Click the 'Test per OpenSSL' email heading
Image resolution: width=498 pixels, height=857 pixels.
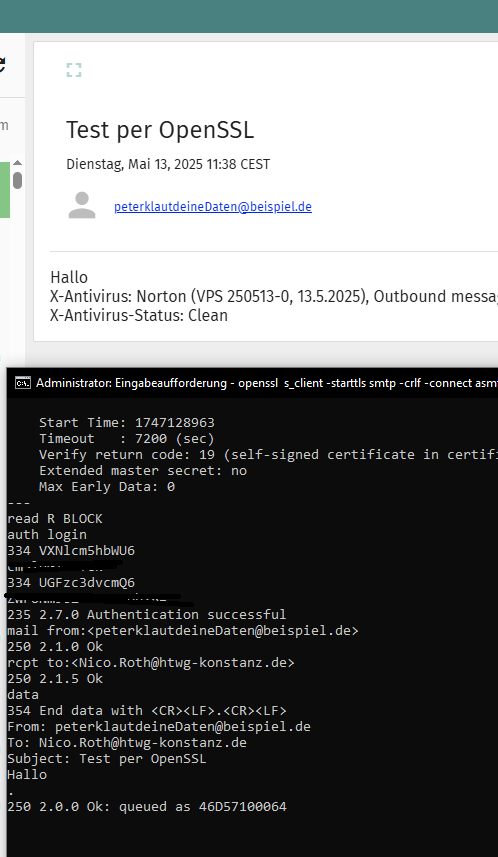click(160, 131)
